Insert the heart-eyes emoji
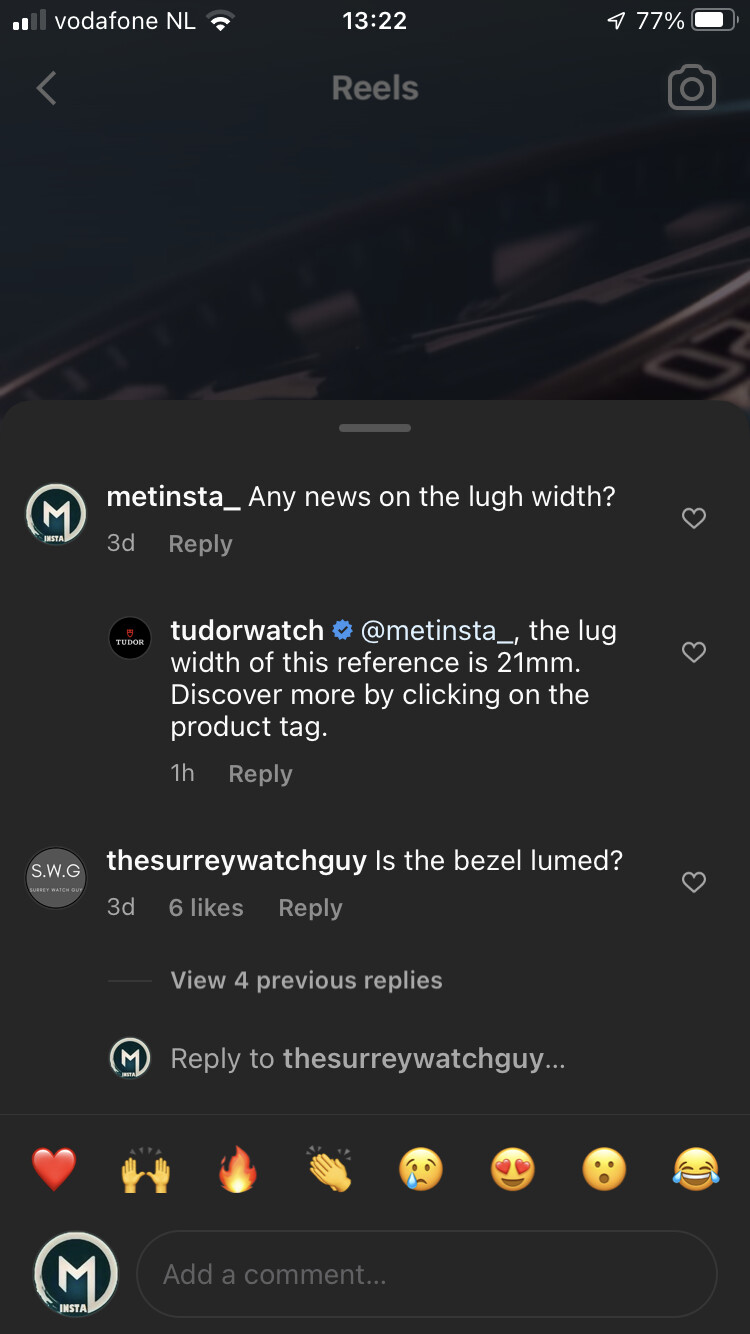Screen dimensions: 750x1334 tap(513, 1169)
